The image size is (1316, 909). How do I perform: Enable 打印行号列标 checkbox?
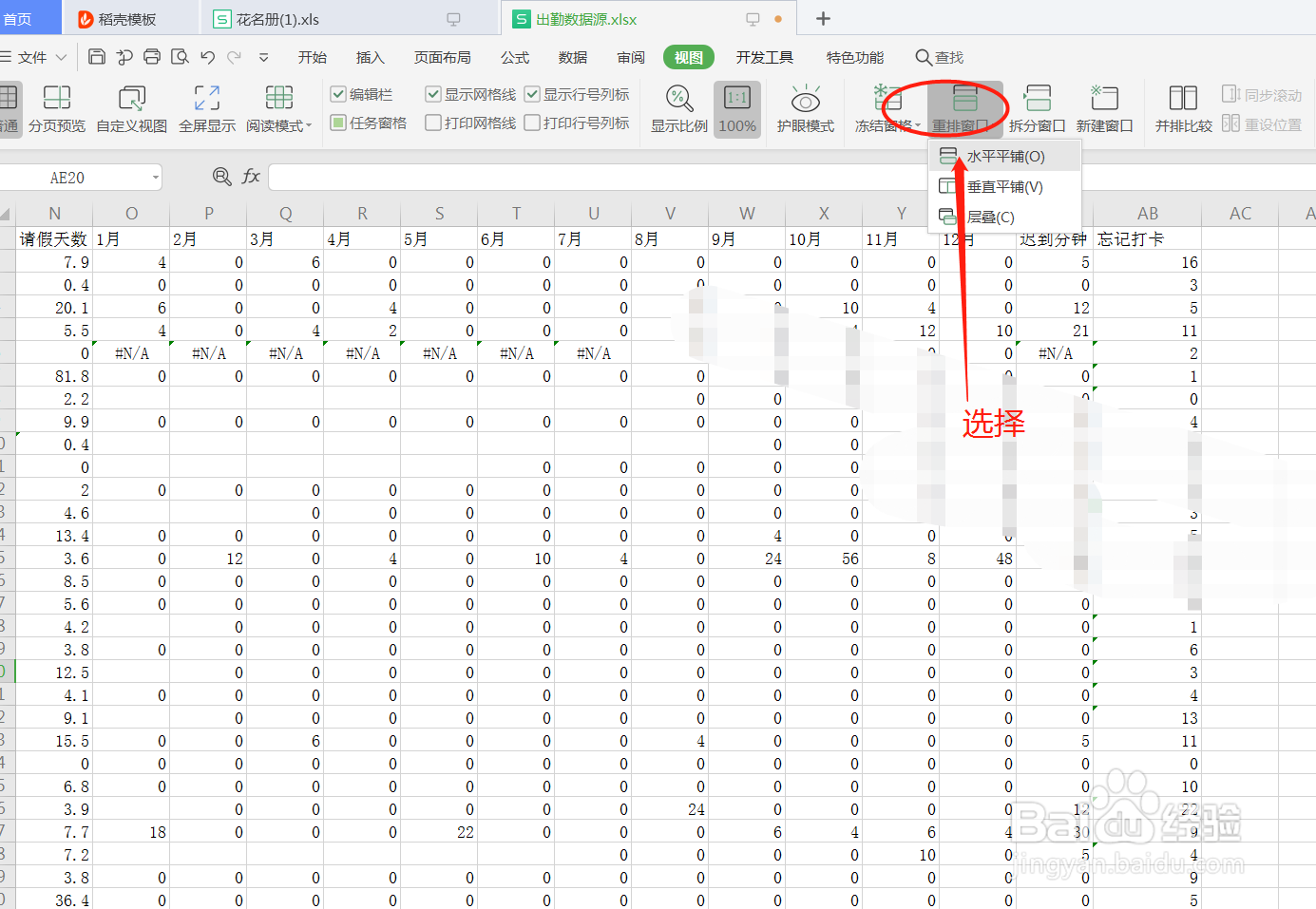(x=532, y=123)
